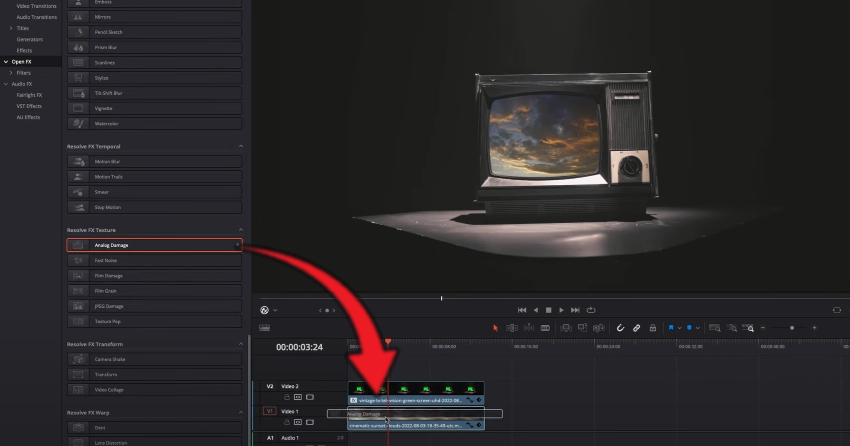The height and width of the screenshot is (446, 850).
Task: Expand the Filters subcategory
Action: (x=11, y=73)
